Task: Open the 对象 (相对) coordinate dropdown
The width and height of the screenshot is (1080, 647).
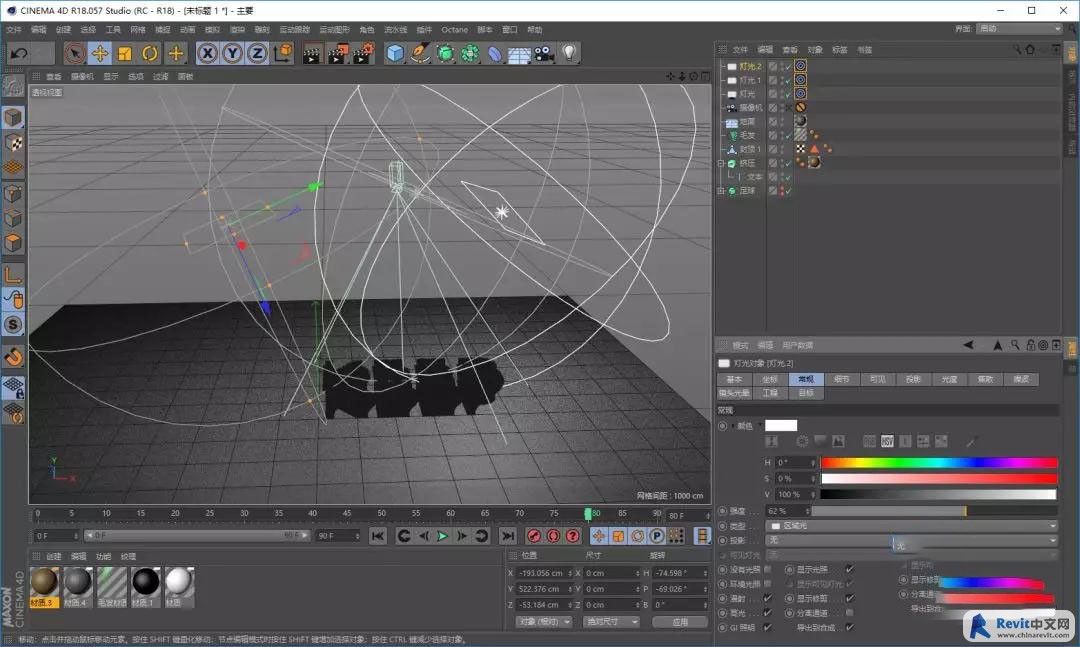Action: (544, 622)
